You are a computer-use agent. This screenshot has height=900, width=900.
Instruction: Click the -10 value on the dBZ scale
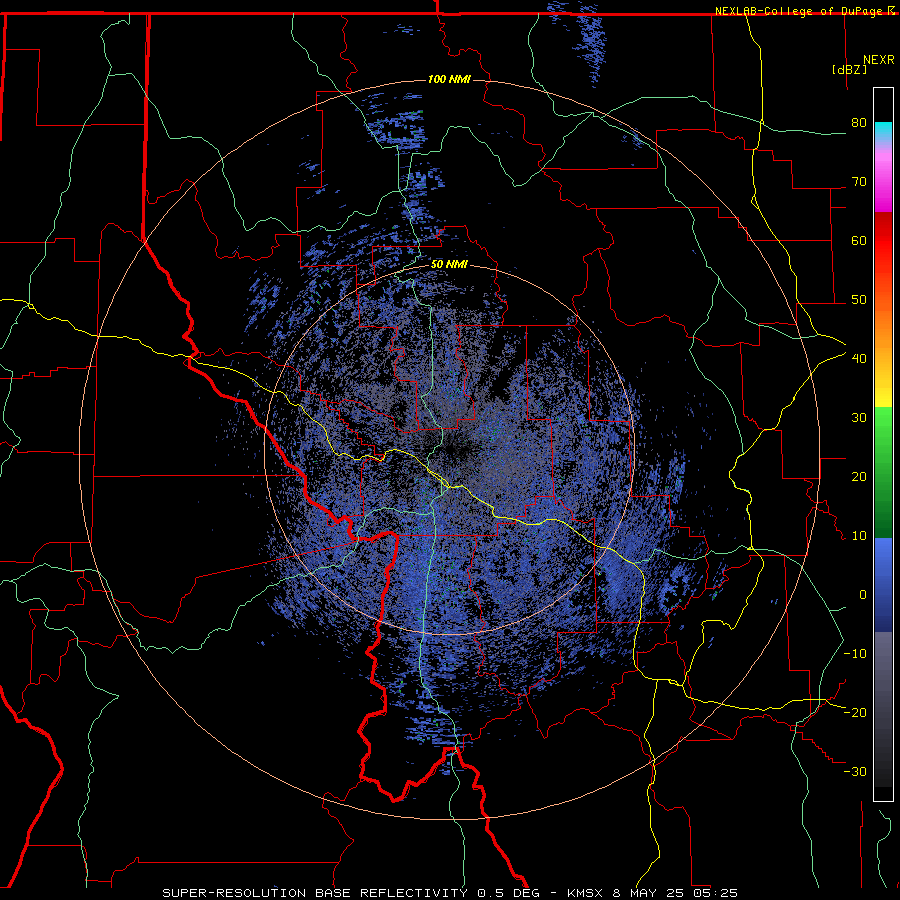click(x=855, y=653)
